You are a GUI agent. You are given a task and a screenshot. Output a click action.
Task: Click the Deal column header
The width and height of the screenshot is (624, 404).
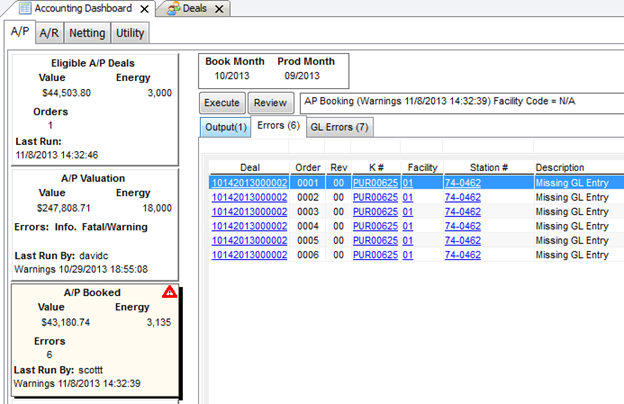(x=249, y=167)
